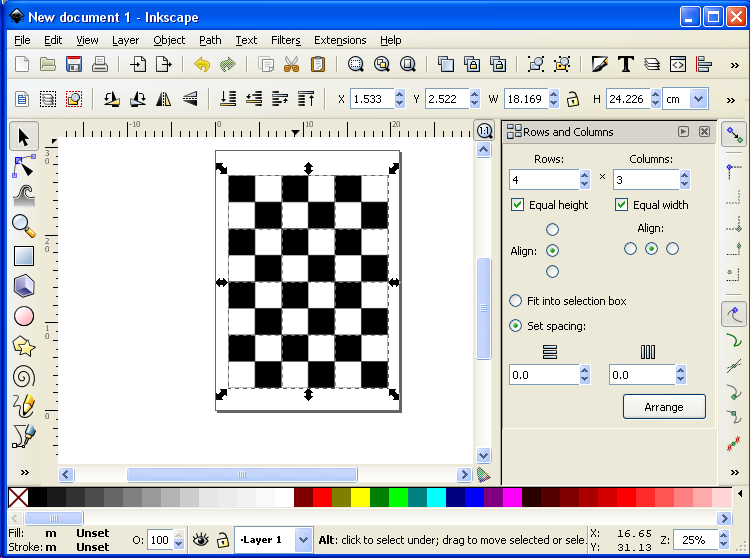Image resolution: width=750 pixels, height=558 pixels.
Task: Click the Open file folder icon
Action: (x=48, y=64)
